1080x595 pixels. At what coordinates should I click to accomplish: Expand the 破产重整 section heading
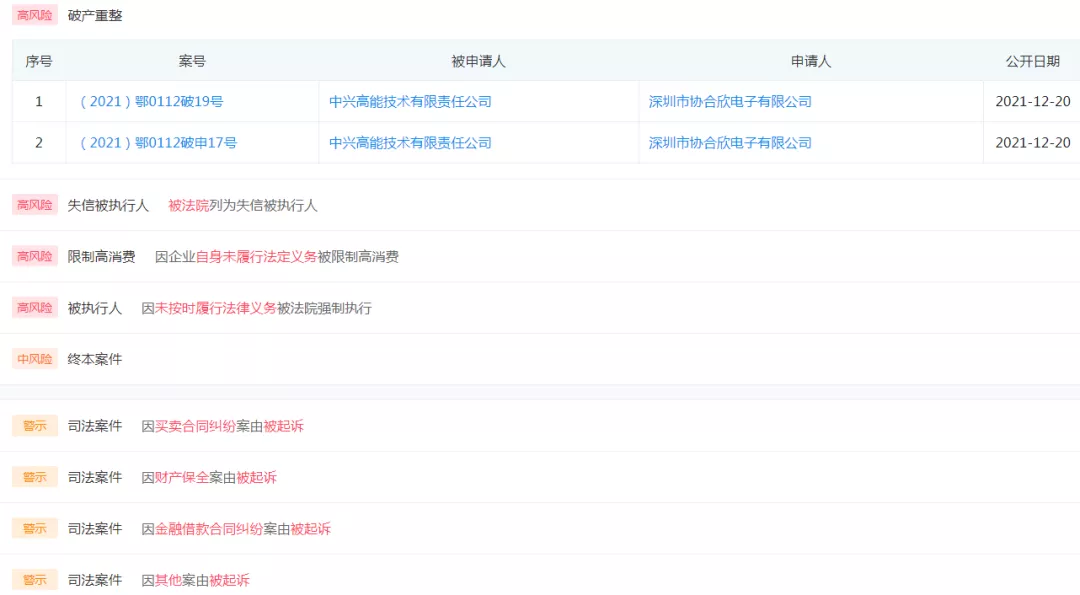[95, 16]
